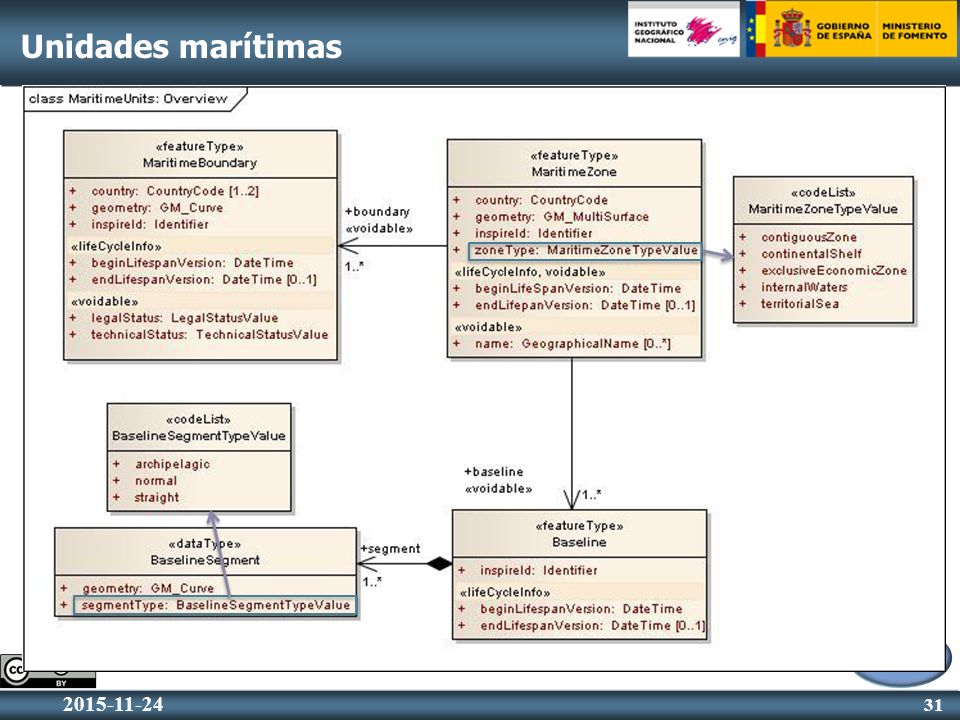
Task: Click inspireId: Identifier in MaritimeBoundary
Action: point(150,224)
